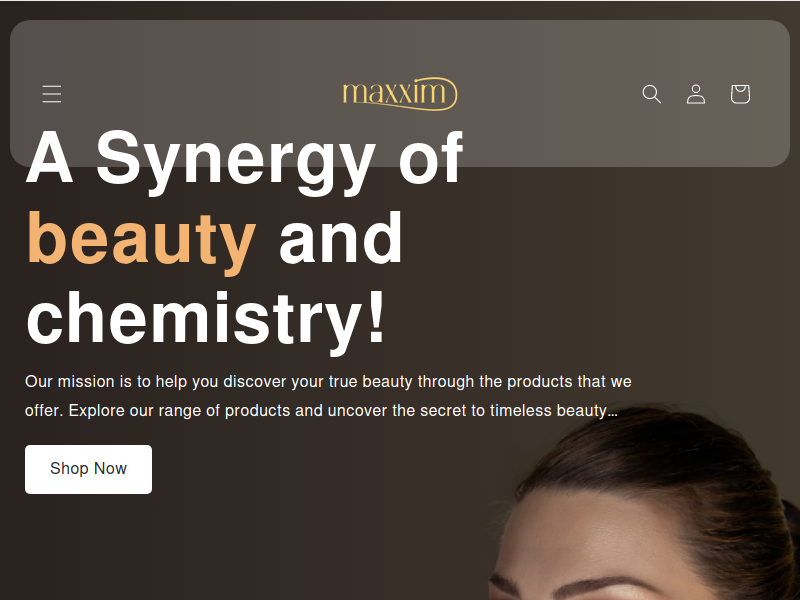View the shopping cart bag icon
The width and height of the screenshot is (800, 600).
pyautogui.click(x=740, y=94)
